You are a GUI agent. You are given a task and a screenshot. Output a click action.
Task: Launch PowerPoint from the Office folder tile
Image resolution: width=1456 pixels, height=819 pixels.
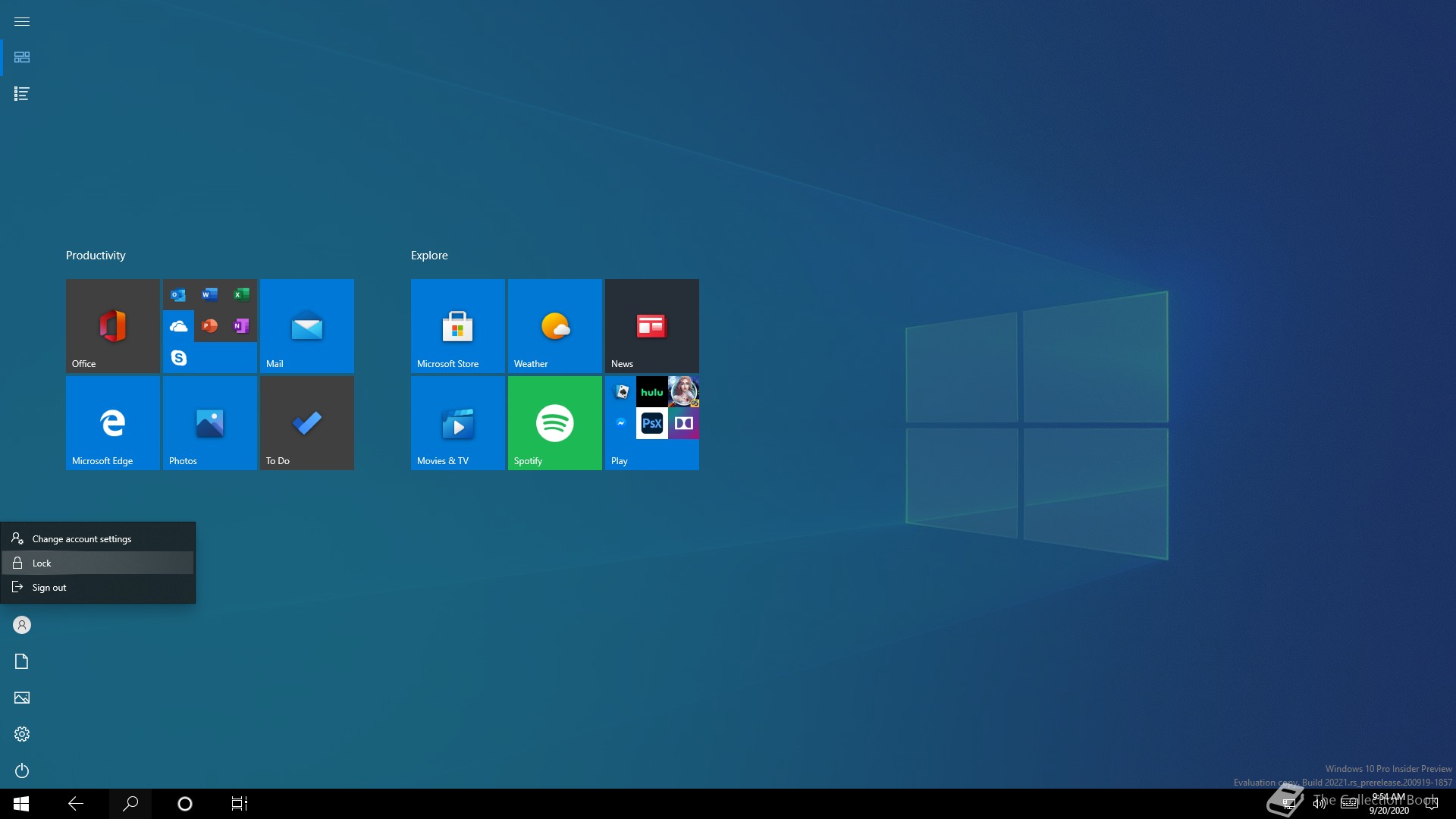point(210,326)
